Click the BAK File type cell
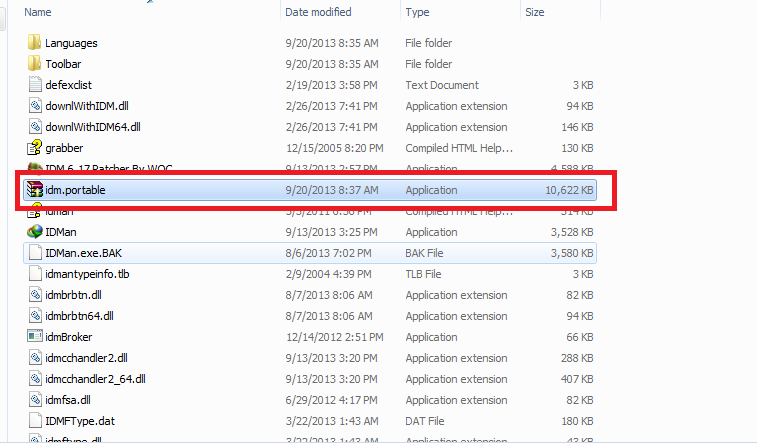Viewport: 757px width, 443px height. click(424, 253)
